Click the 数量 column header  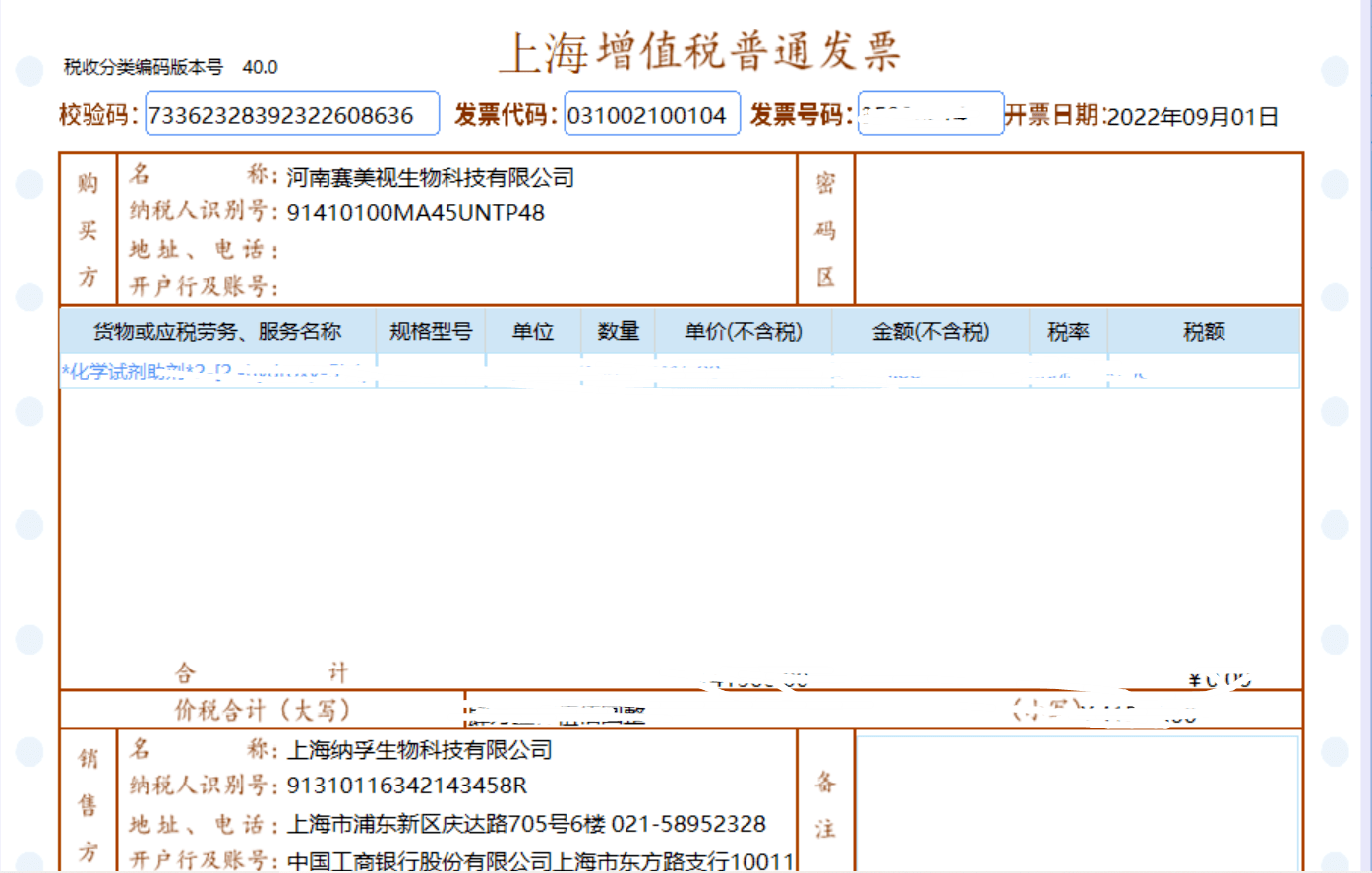[x=618, y=332]
